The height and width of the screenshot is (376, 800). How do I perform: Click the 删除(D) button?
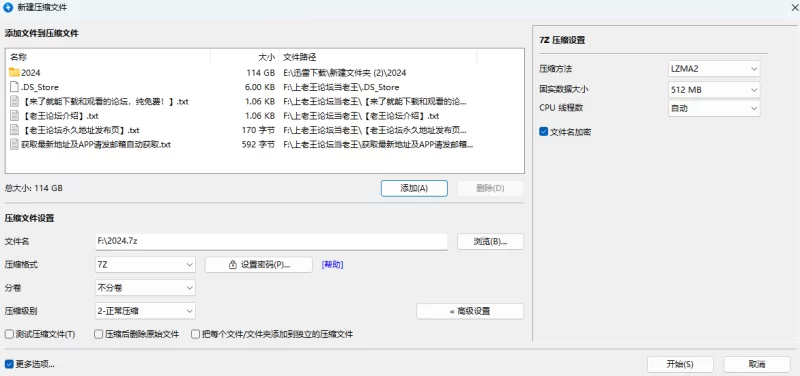point(490,188)
